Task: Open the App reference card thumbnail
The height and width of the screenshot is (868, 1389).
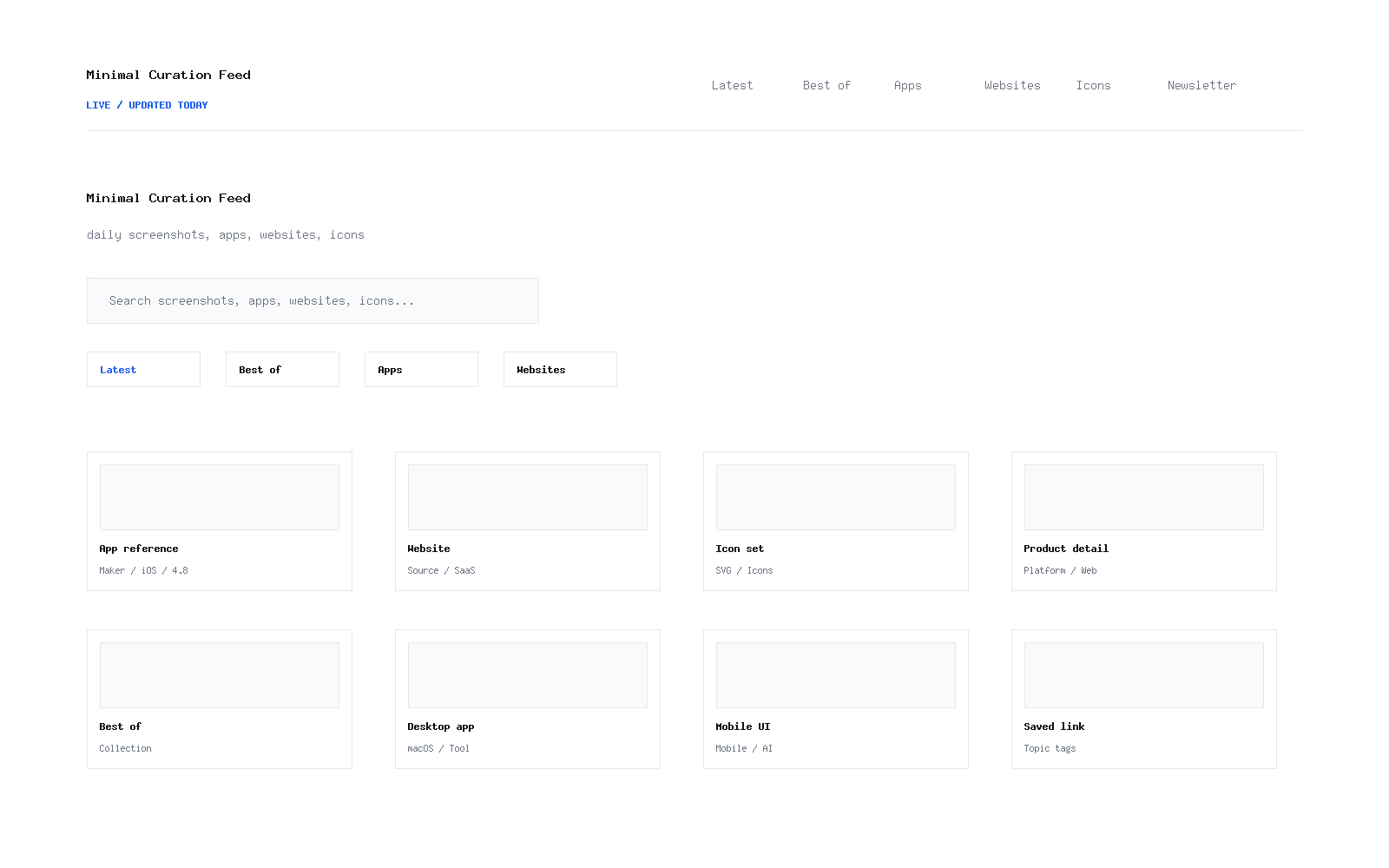Action: click(220, 497)
